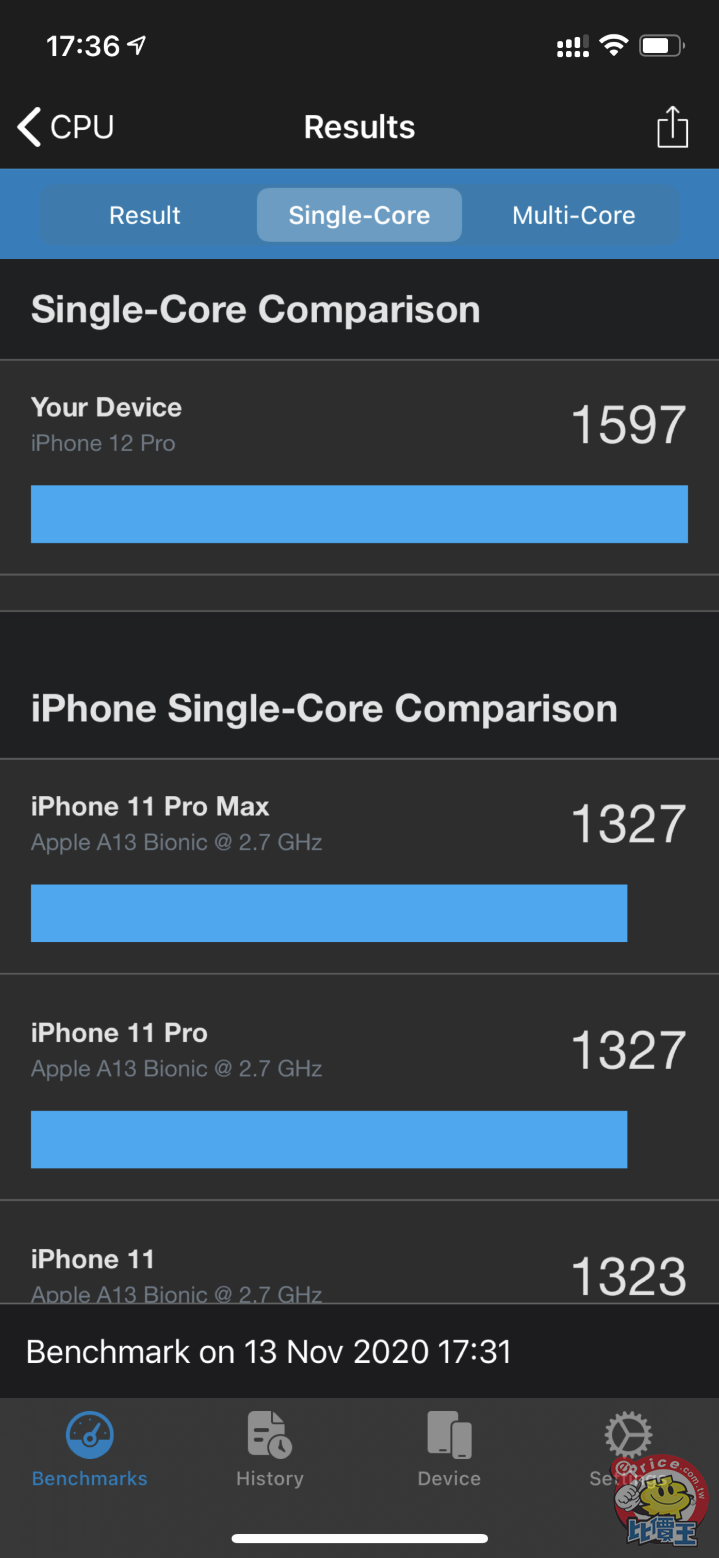
Task: Tap the cellular signal bars icon
Action: [x=572, y=47]
